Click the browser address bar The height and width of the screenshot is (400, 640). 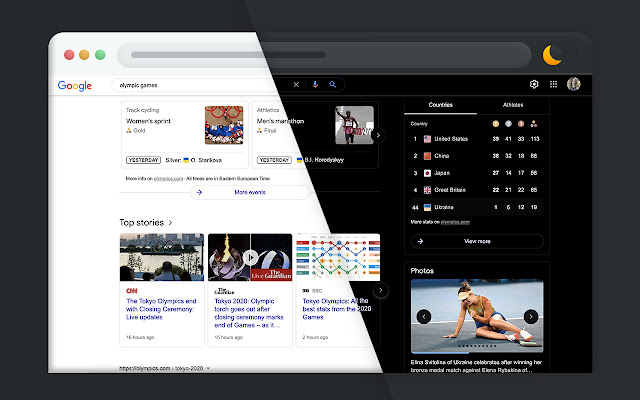324,55
